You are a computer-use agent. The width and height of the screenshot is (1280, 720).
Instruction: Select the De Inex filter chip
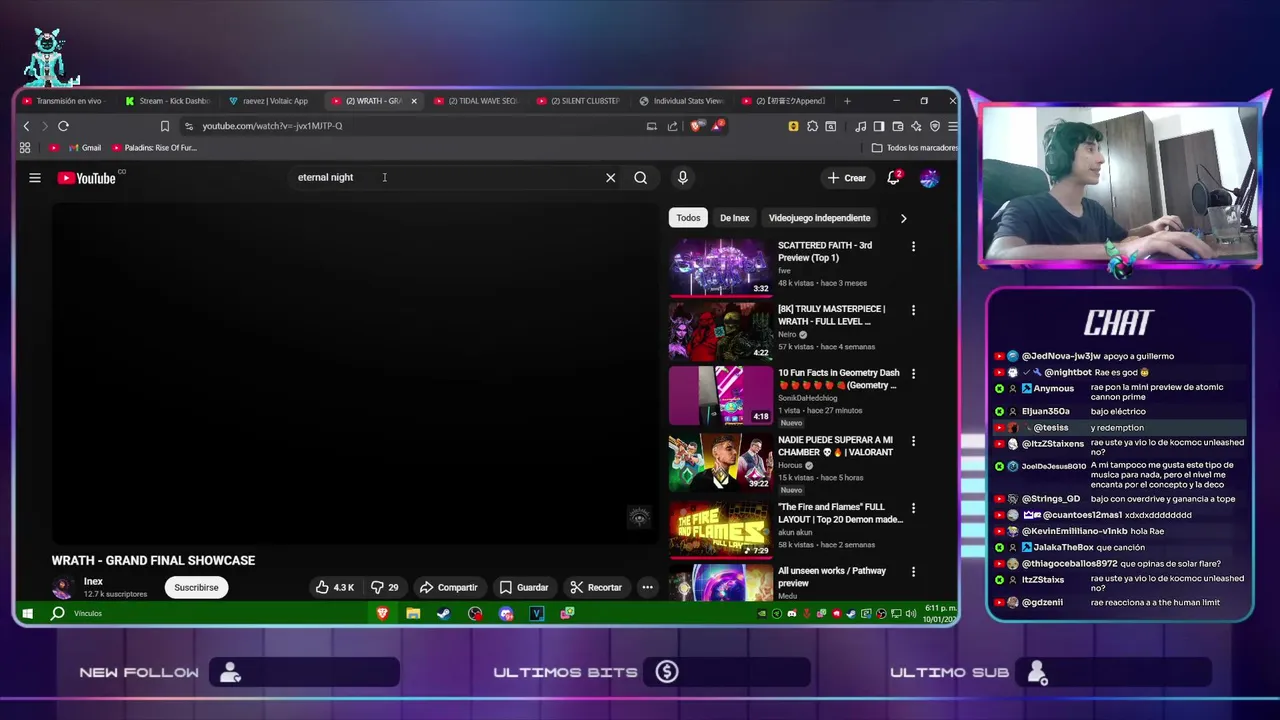coord(734,218)
